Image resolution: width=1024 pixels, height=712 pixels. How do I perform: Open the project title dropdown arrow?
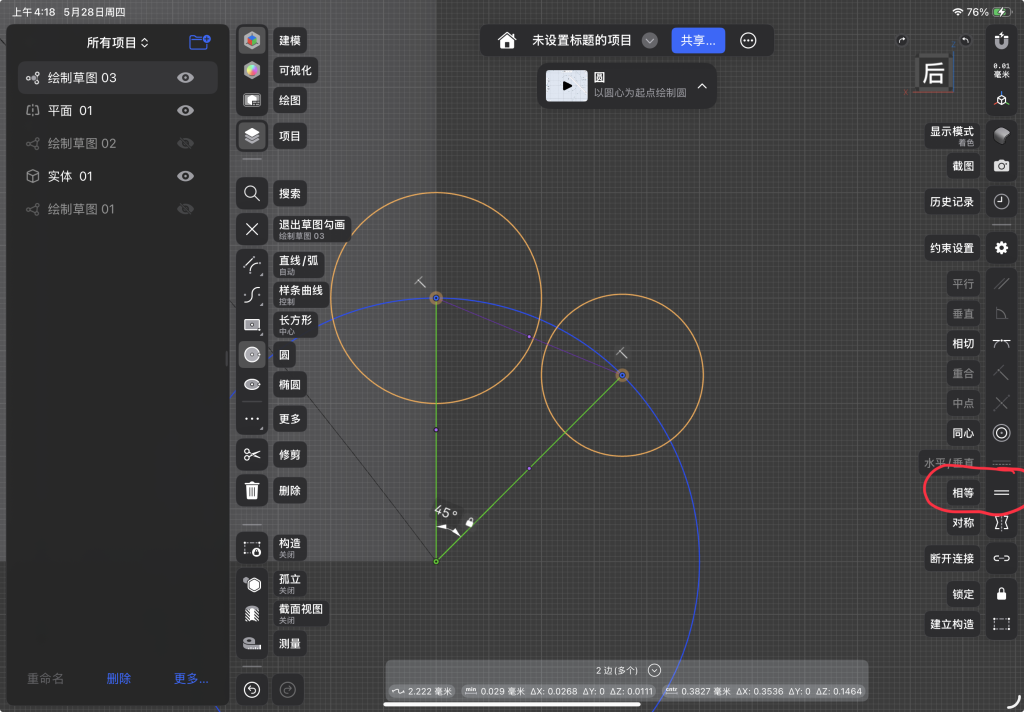tap(649, 40)
